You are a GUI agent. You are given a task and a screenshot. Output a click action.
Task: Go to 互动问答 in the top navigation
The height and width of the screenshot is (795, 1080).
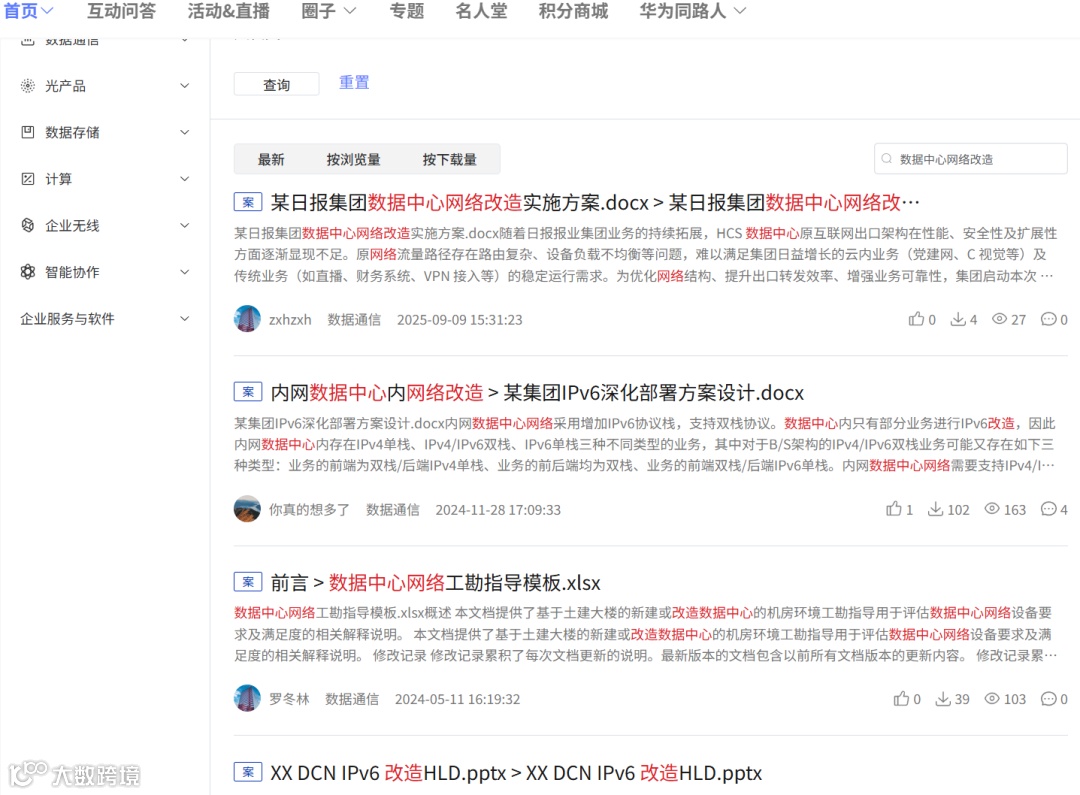coord(121,10)
